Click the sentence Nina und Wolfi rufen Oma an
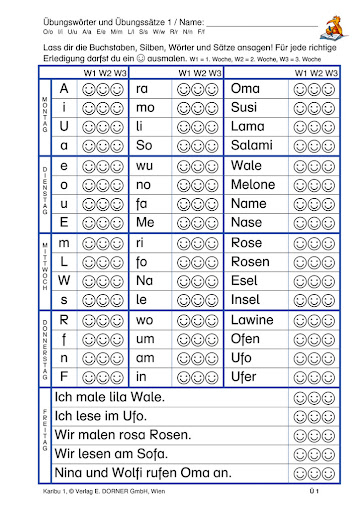The width and height of the screenshot is (362, 512). pos(143,473)
